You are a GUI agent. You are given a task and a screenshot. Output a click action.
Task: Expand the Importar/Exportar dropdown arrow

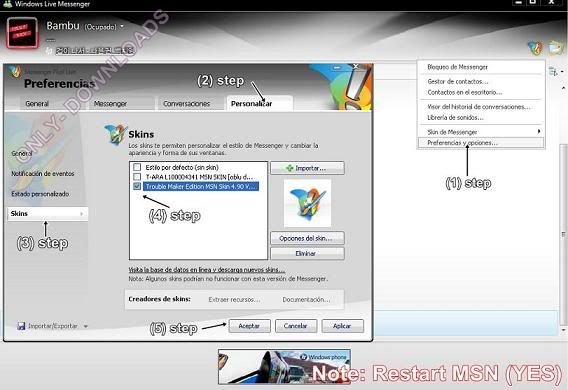click(x=86, y=326)
